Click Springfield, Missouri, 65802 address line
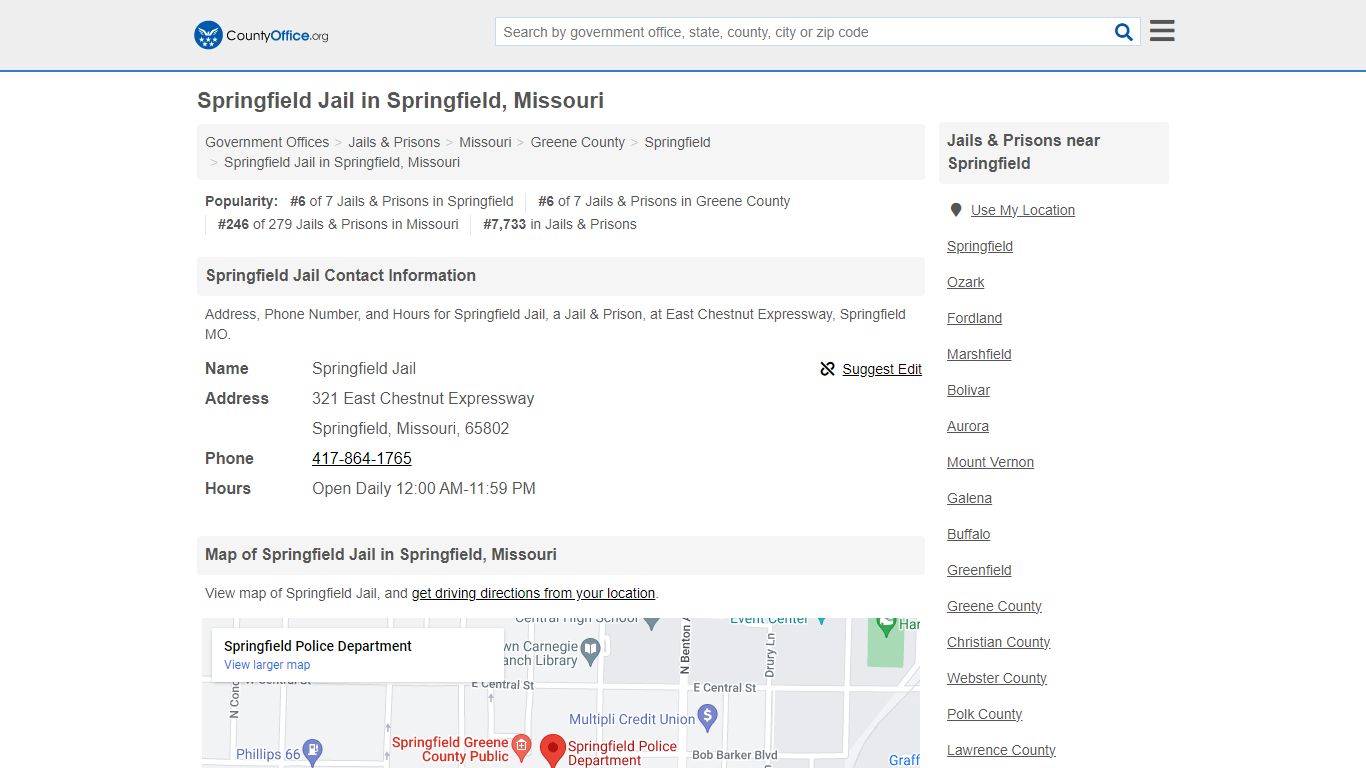The image size is (1366, 768). tap(411, 428)
